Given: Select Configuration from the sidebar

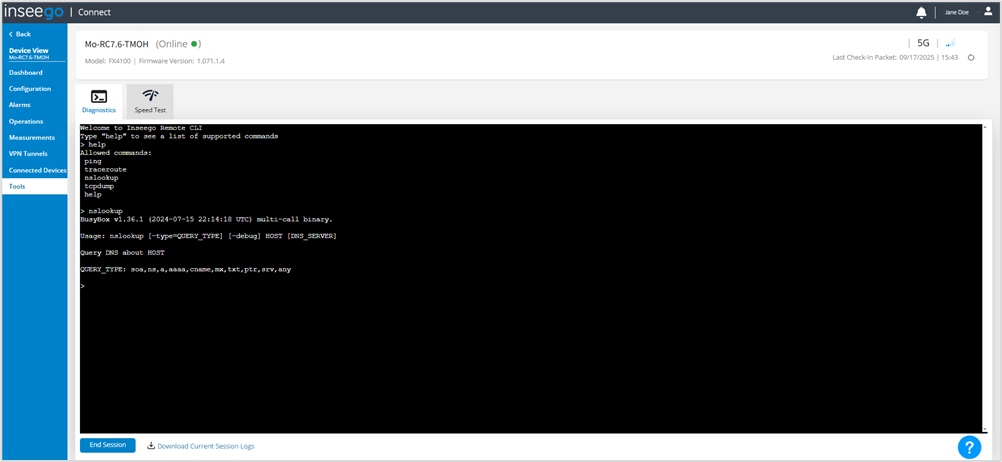Looking at the screenshot, I should (x=30, y=89).
